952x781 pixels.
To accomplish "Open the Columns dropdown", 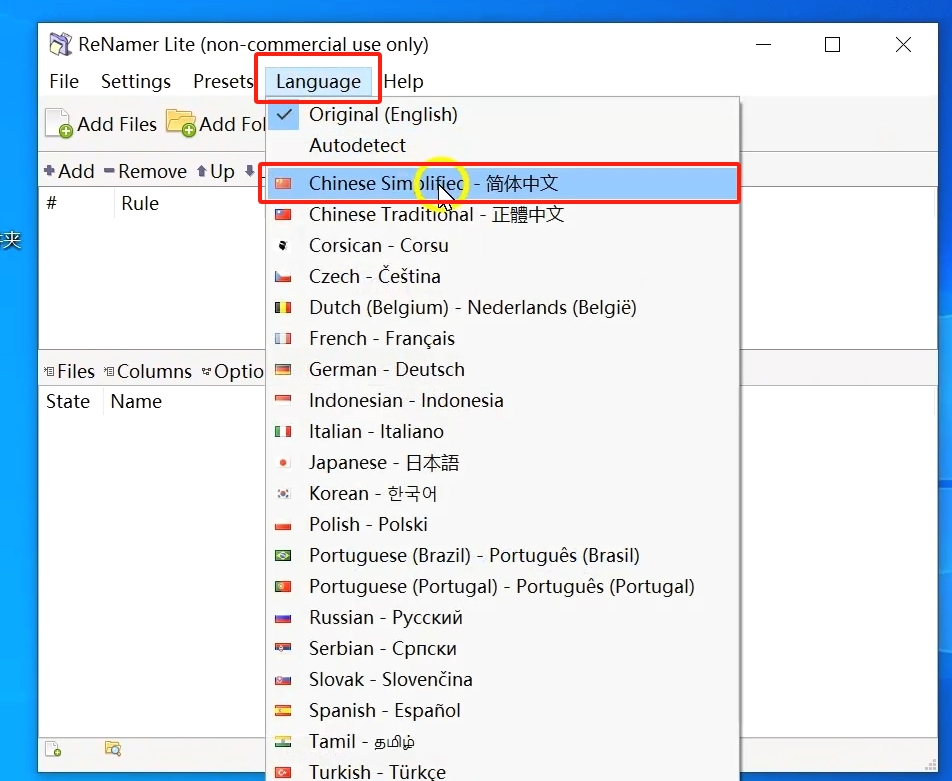I will [148, 371].
